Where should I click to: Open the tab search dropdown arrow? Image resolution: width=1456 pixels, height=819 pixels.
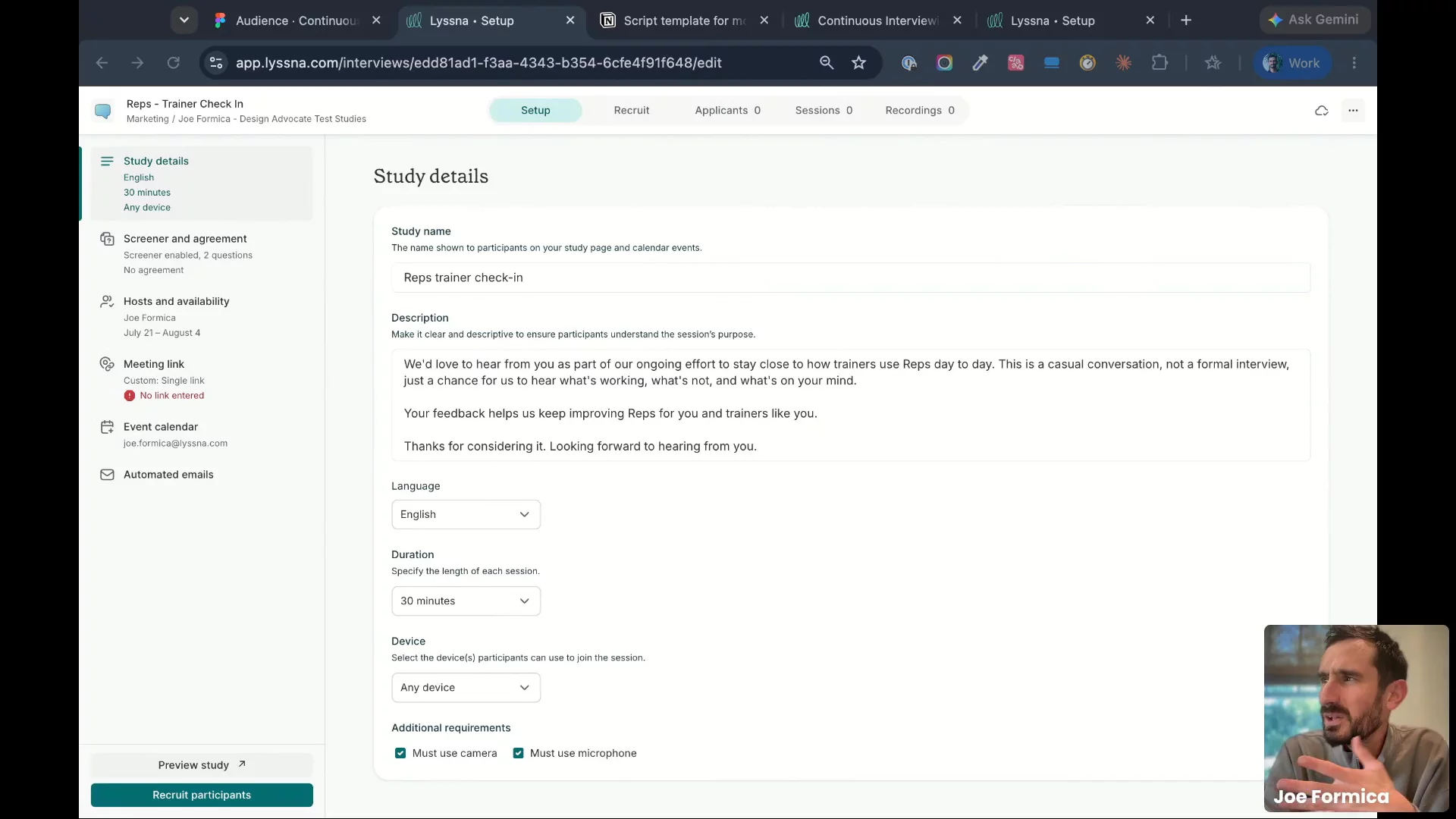pyautogui.click(x=184, y=20)
